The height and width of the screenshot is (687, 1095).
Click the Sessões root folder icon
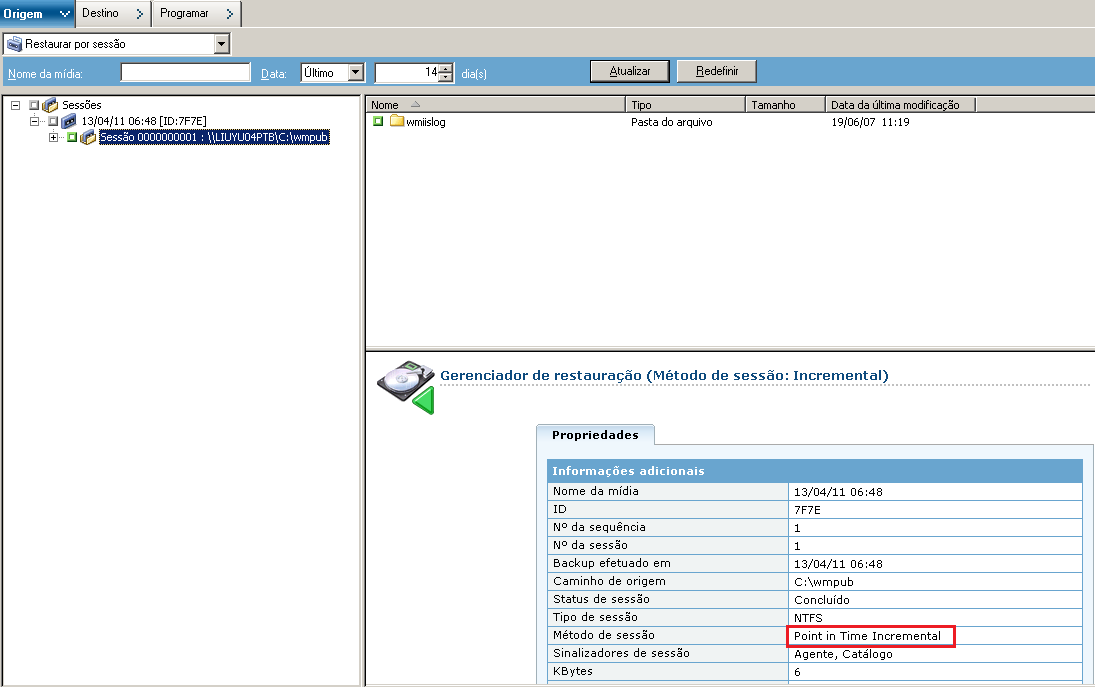pyautogui.click(x=50, y=105)
